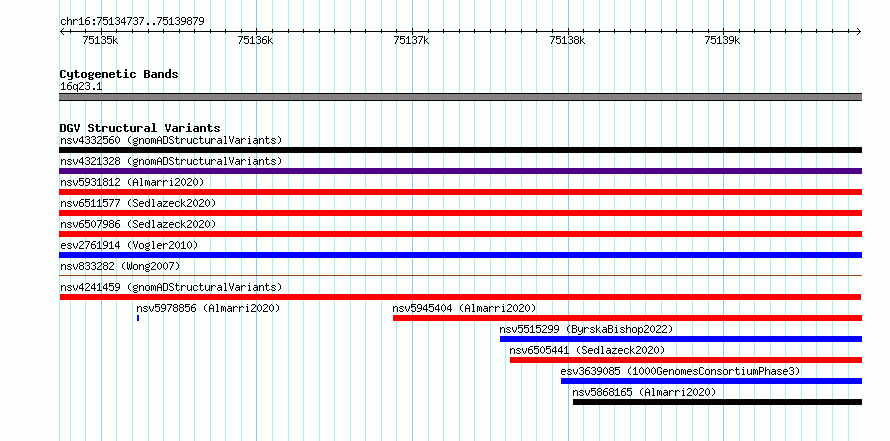
Task: Click the DGV Structural Variants track title
Action: pyautogui.click(x=140, y=128)
